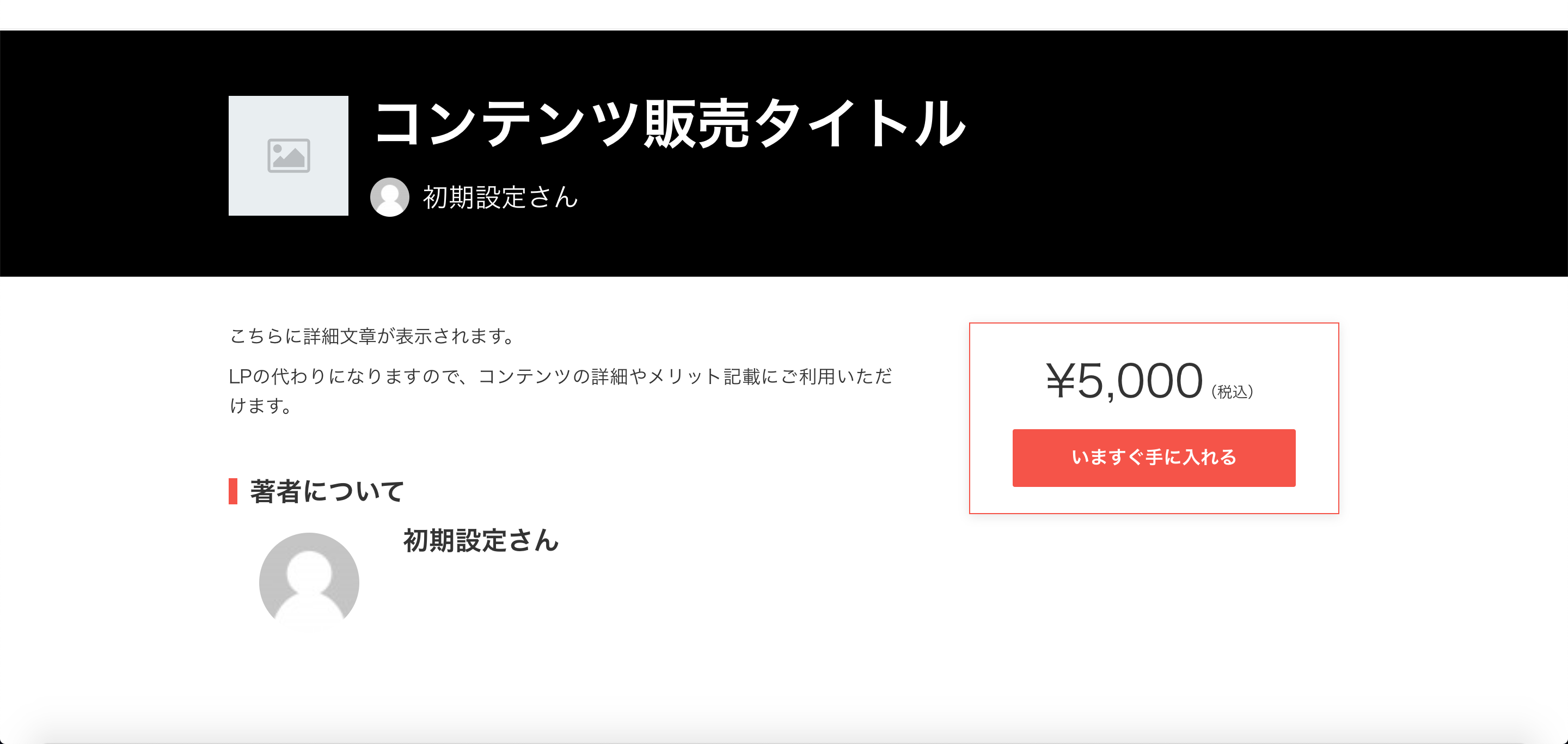Click the ¥5,000 price amount
The width and height of the screenshot is (1568, 744).
click(x=1124, y=382)
